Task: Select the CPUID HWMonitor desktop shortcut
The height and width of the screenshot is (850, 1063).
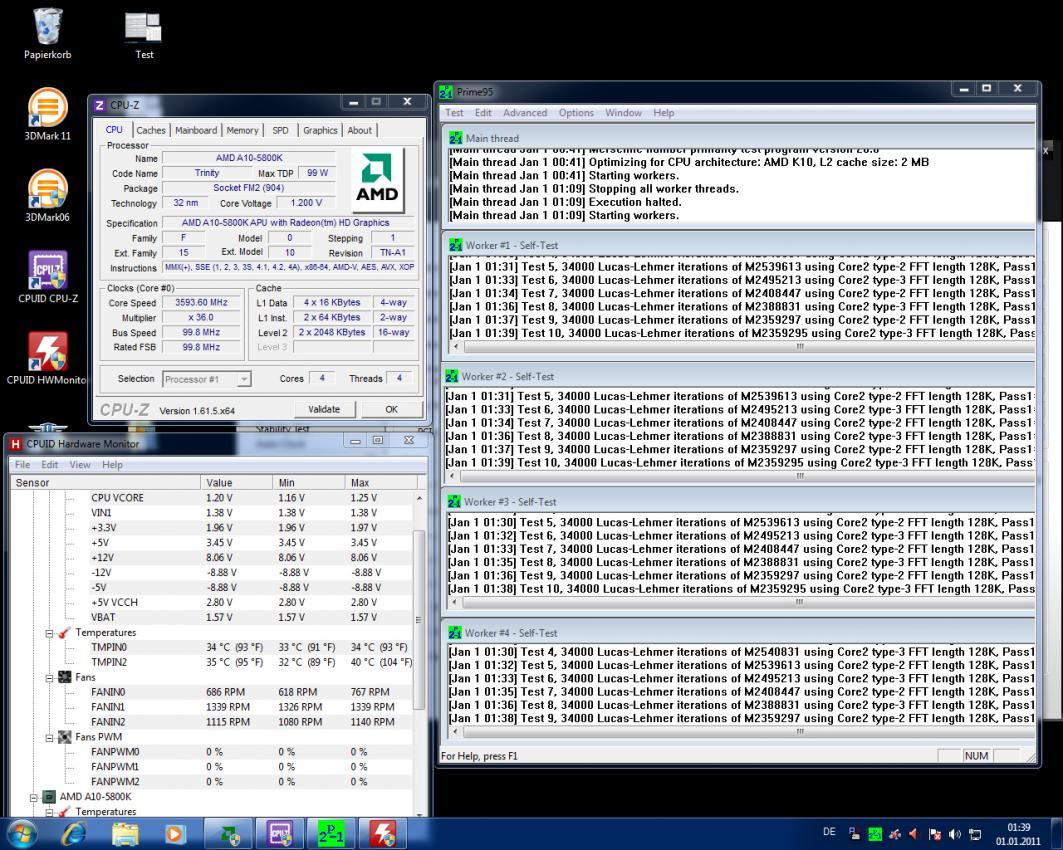Action: tap(47, 351)
